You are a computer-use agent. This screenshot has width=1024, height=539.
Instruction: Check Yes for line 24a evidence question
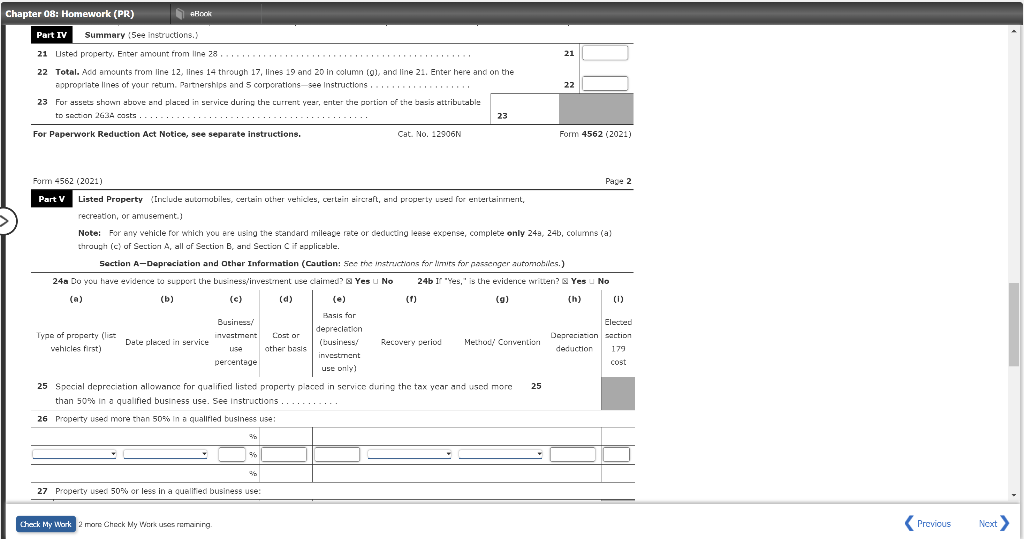(x=349, y=281)
